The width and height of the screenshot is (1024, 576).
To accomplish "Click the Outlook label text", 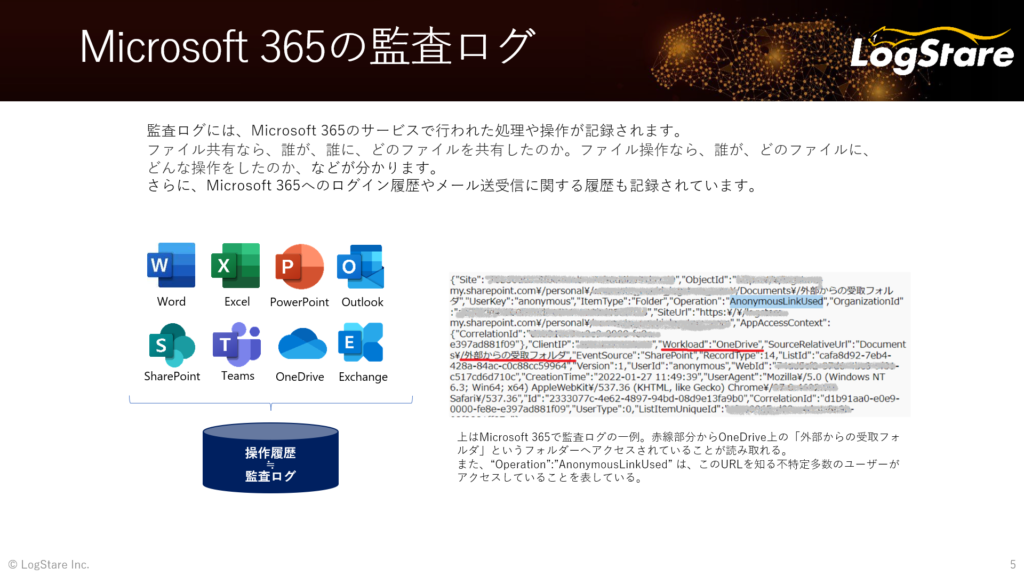I will (362, 302).
